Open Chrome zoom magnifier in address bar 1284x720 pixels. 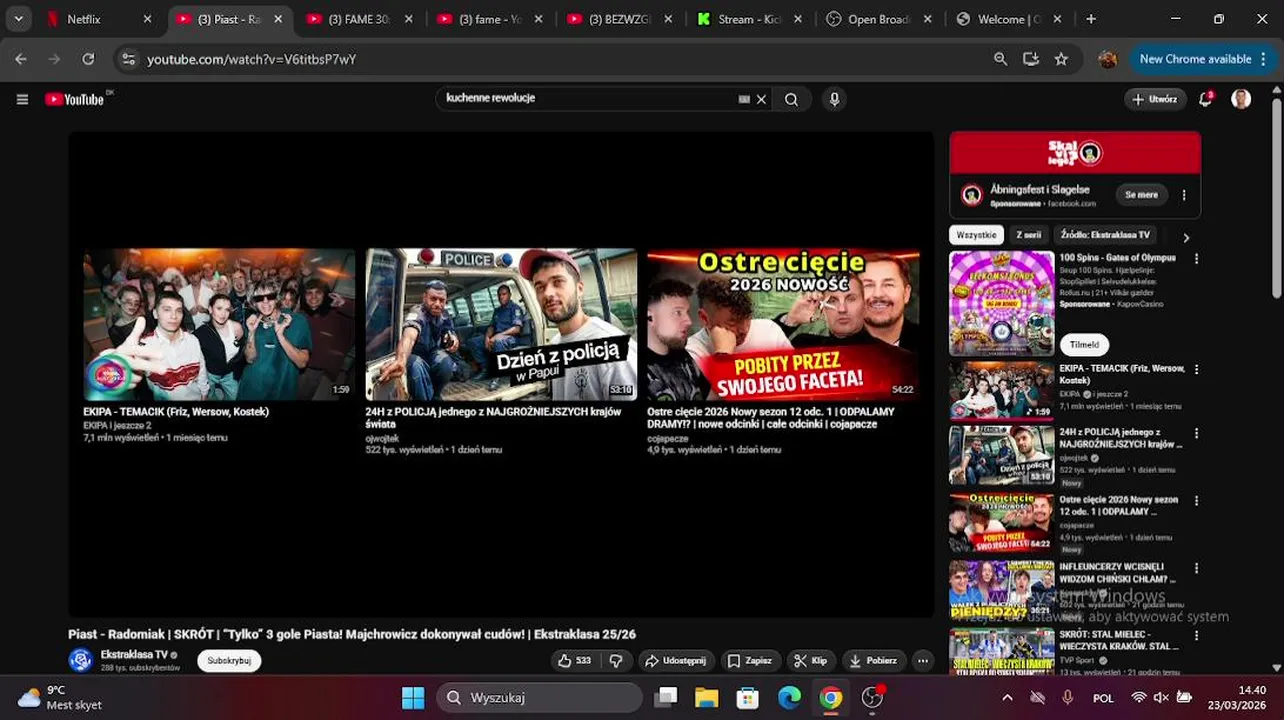pos(1000,59)
